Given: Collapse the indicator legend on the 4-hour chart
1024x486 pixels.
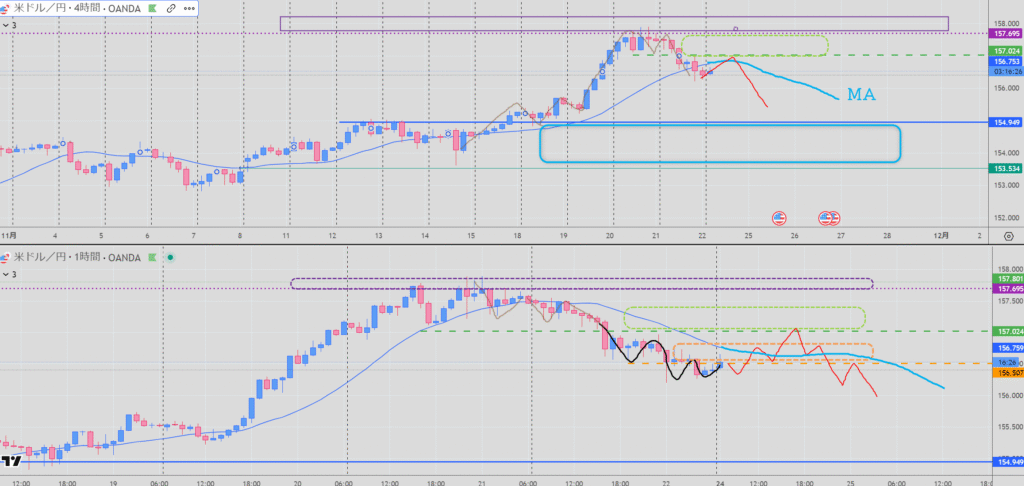Looking at the screenshot, I should [5, 24].
